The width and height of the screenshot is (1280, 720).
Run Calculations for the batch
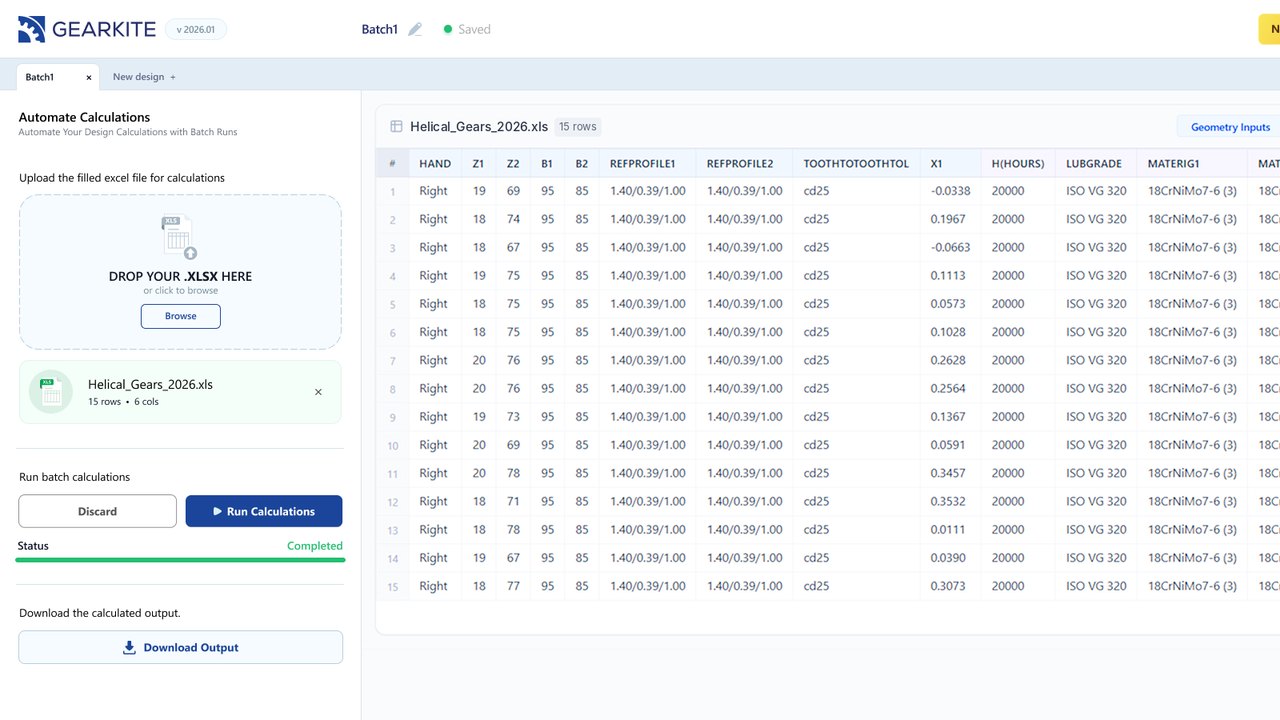[x=264, y=511]
